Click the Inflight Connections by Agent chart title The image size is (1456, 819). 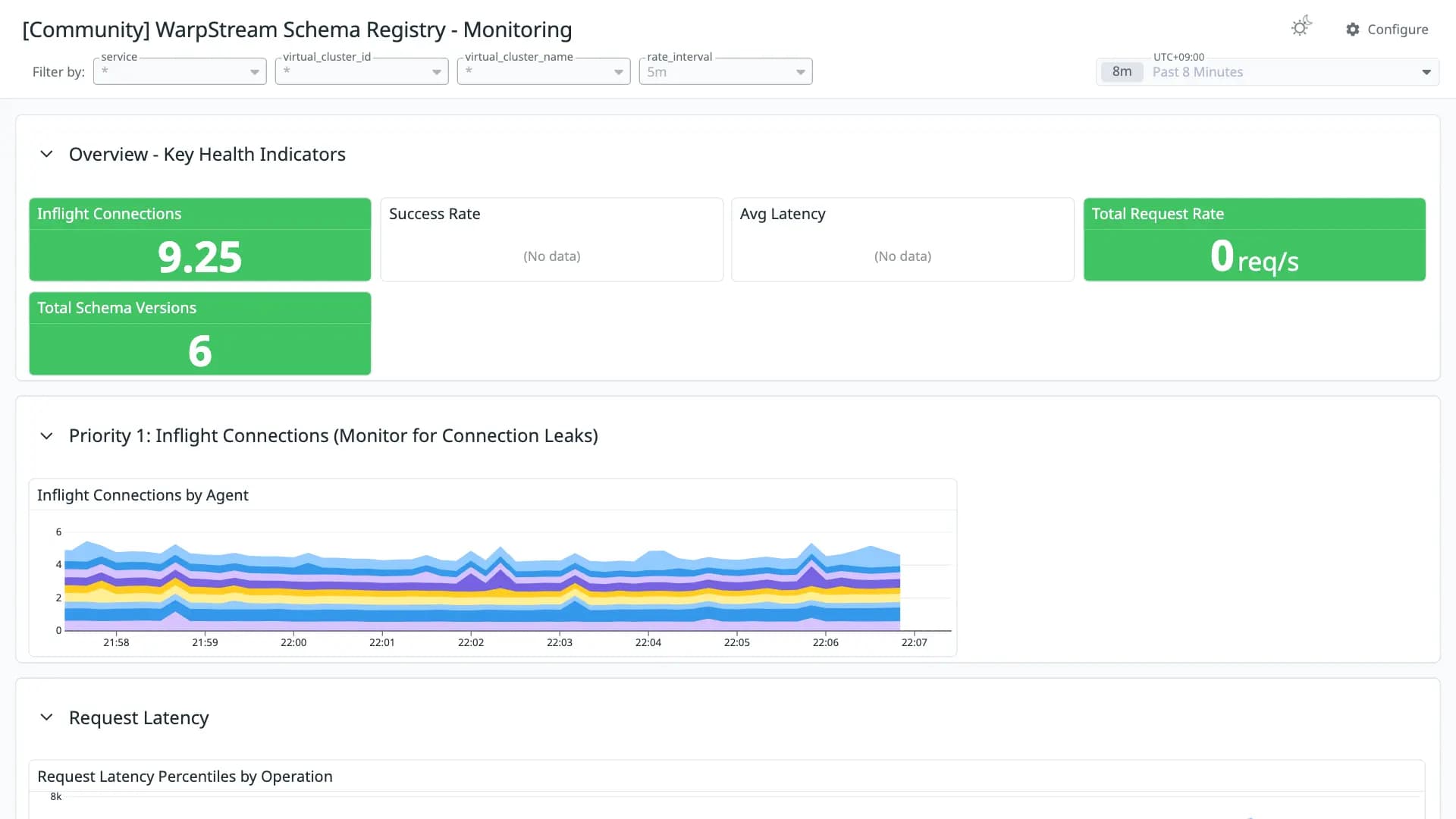click(x=143, y=495)
